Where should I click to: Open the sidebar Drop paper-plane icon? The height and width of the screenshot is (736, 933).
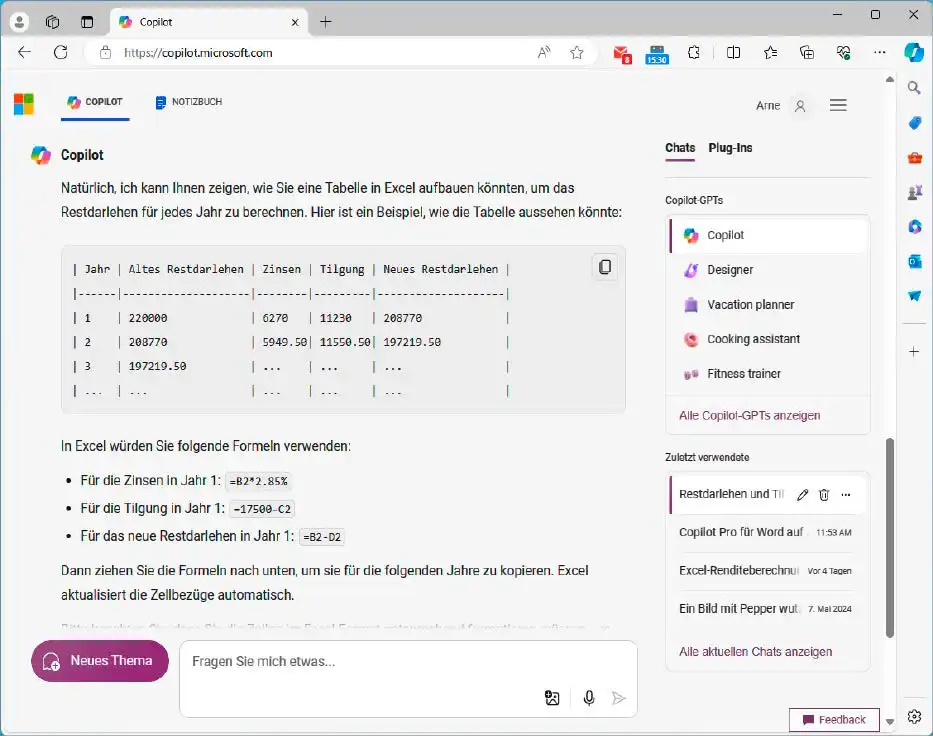(915, 296)
